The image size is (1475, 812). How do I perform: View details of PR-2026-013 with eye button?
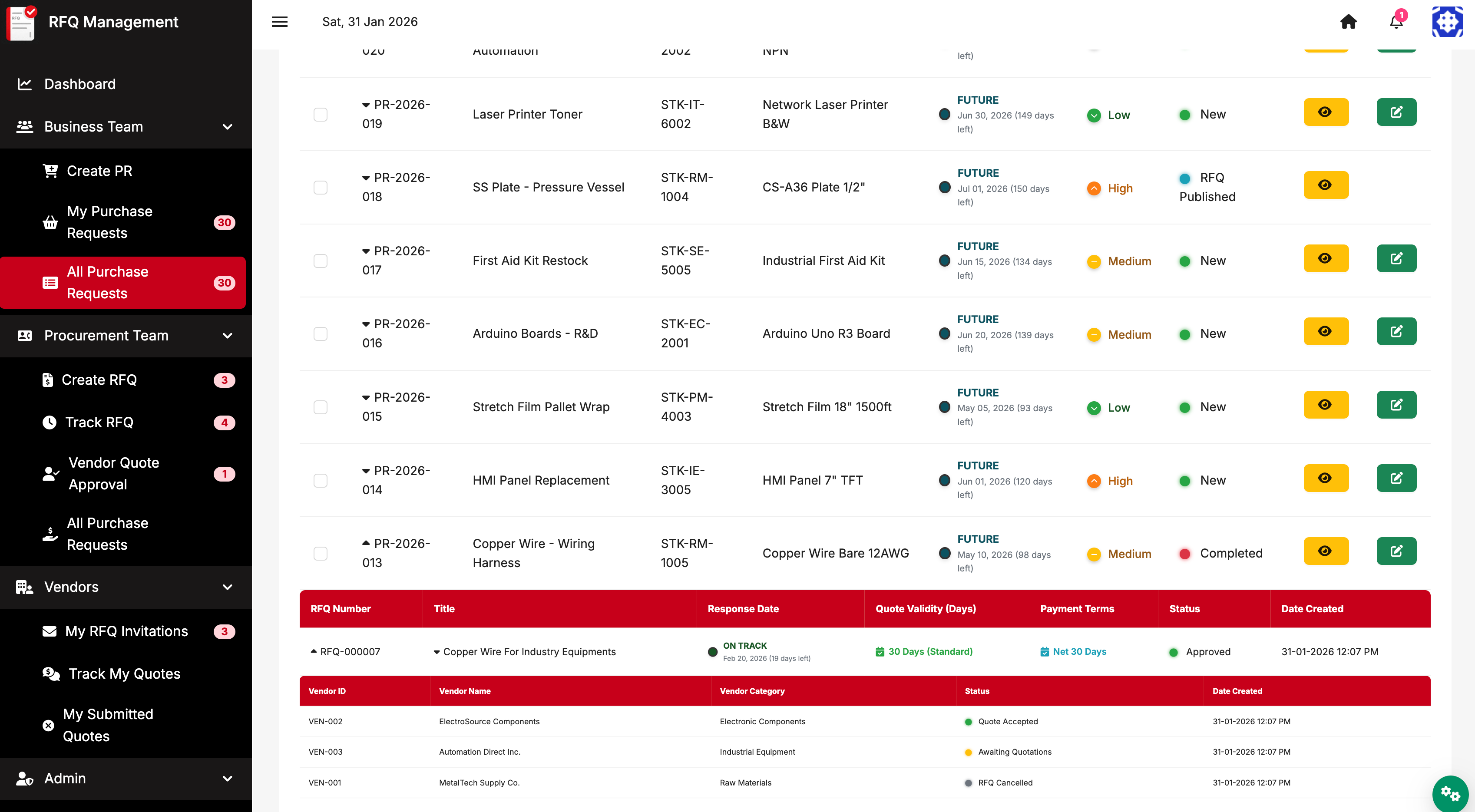pos(1326,551)
